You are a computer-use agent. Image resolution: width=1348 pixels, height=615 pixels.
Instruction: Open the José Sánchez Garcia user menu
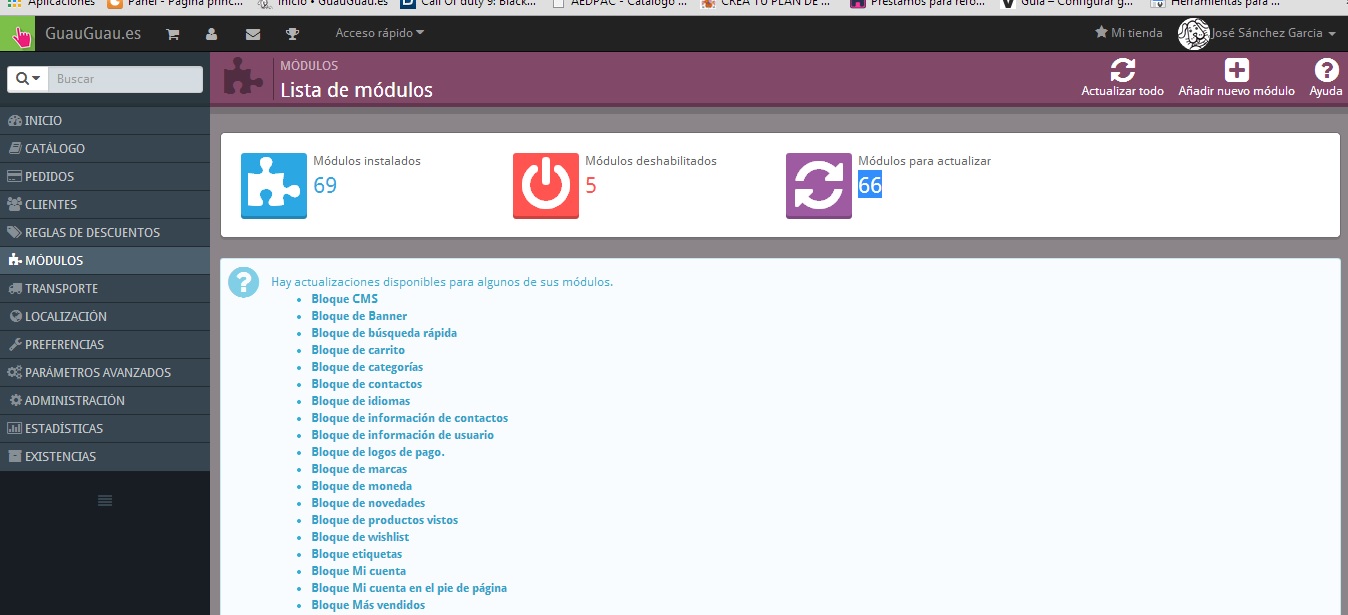[1272, 33]
